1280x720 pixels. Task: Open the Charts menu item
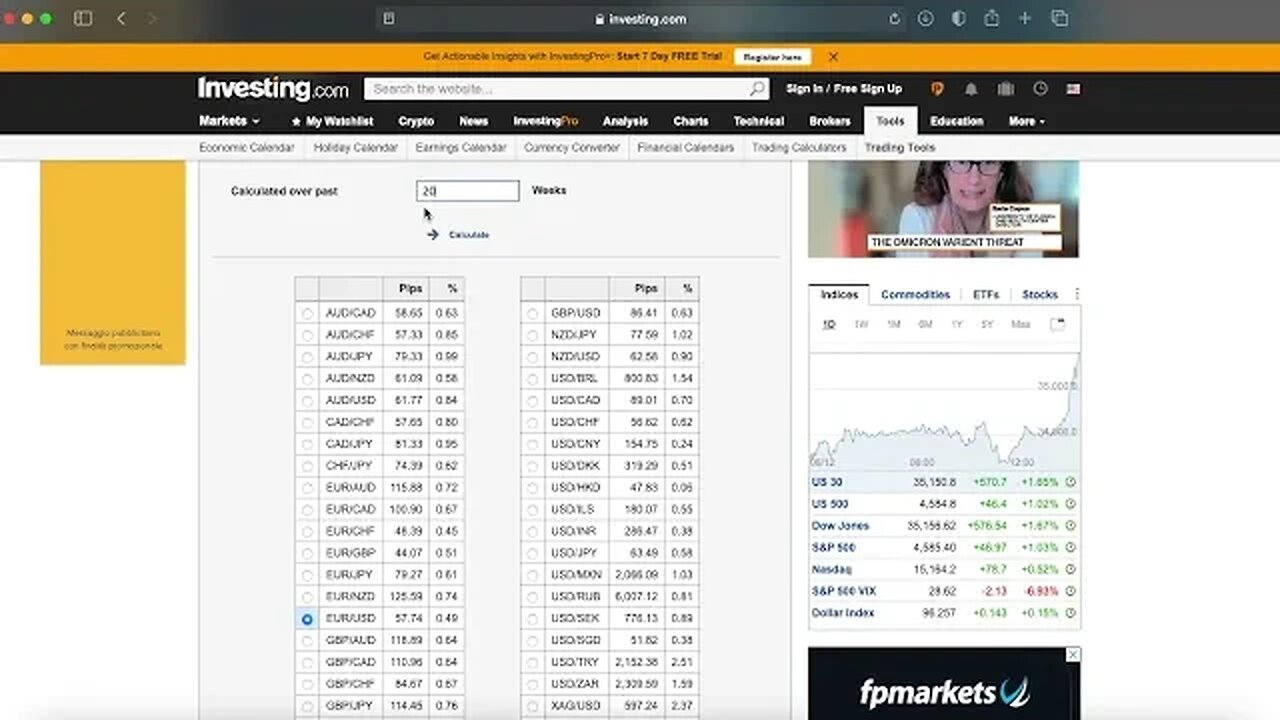[x=691, y=121]
